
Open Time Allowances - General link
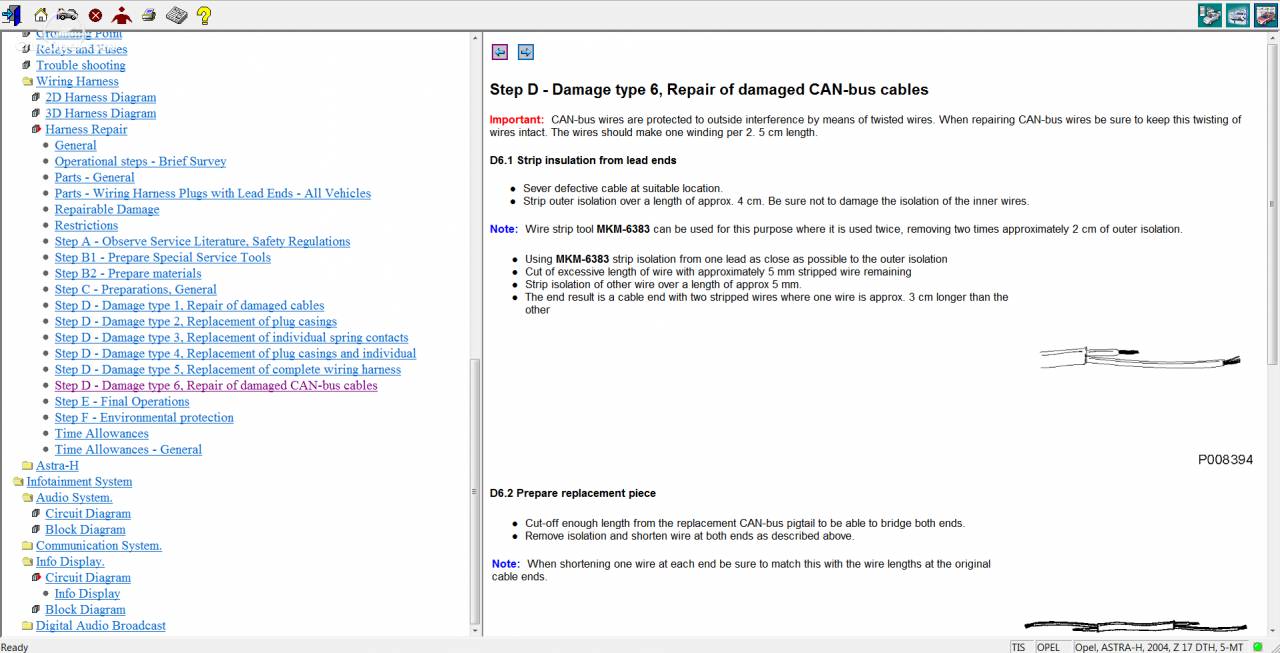pos(128,449)
